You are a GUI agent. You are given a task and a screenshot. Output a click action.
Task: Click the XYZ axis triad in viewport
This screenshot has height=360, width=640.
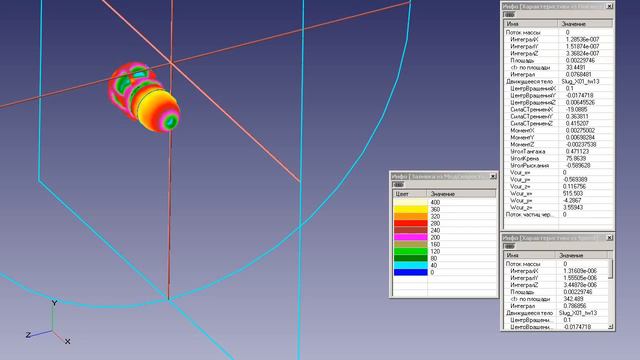pos(48,322)
